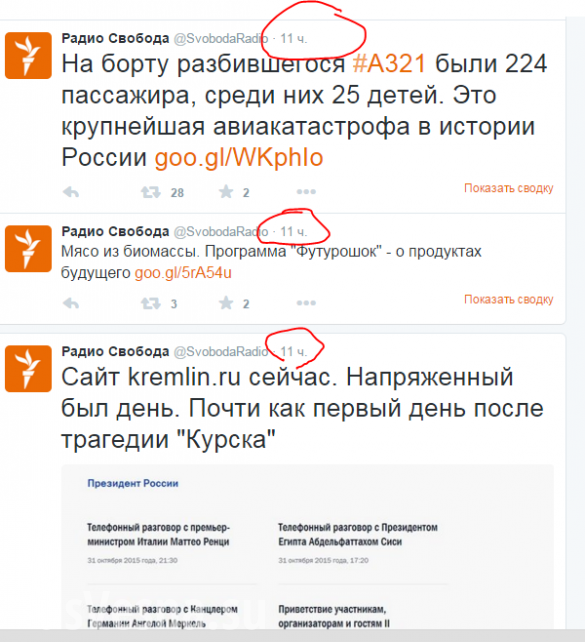Open more options on the A321 tweet
The height and width of the screenshot is (642, 585).
[306, 192]
